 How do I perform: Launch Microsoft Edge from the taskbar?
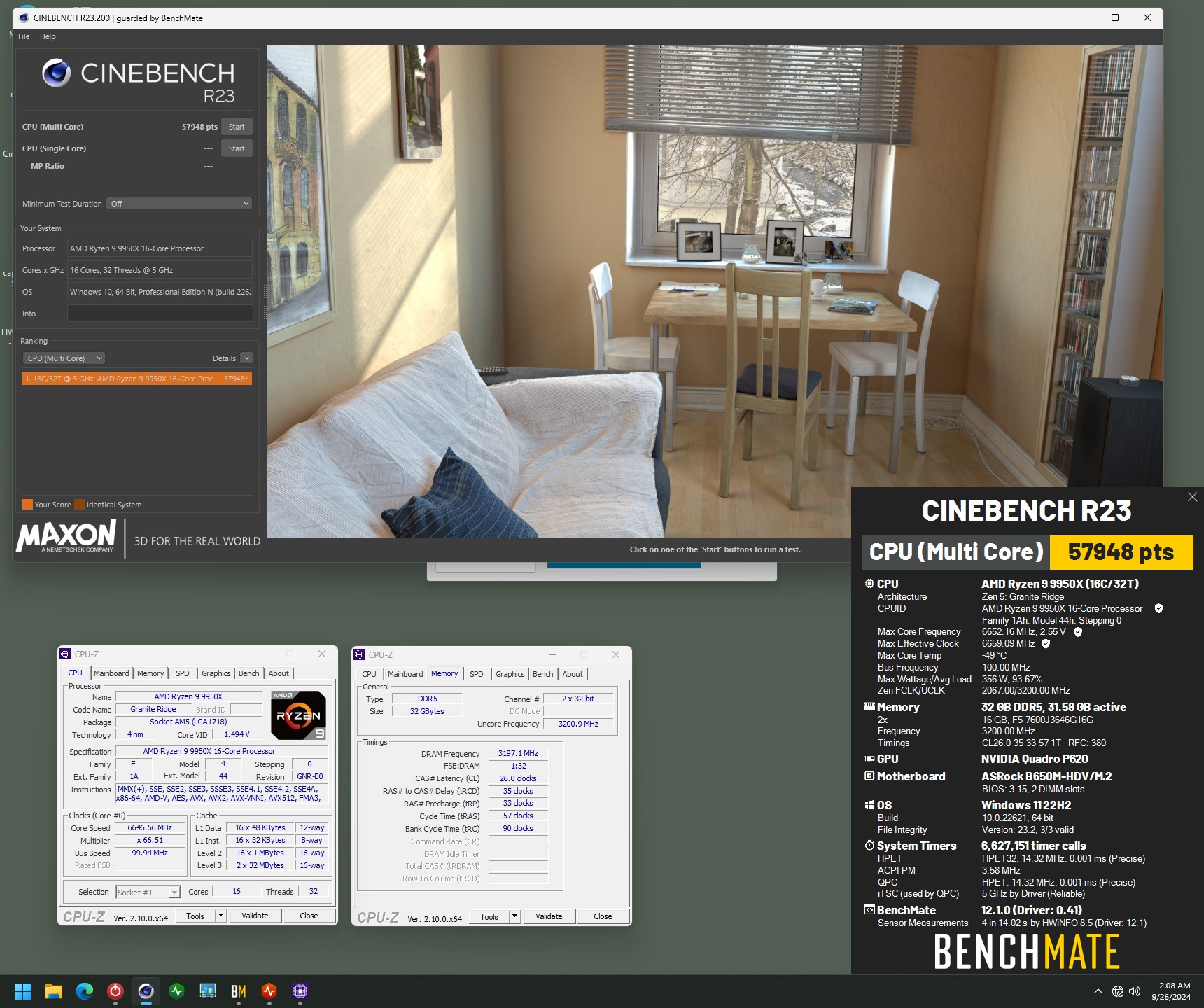click(x=85, y=991)
